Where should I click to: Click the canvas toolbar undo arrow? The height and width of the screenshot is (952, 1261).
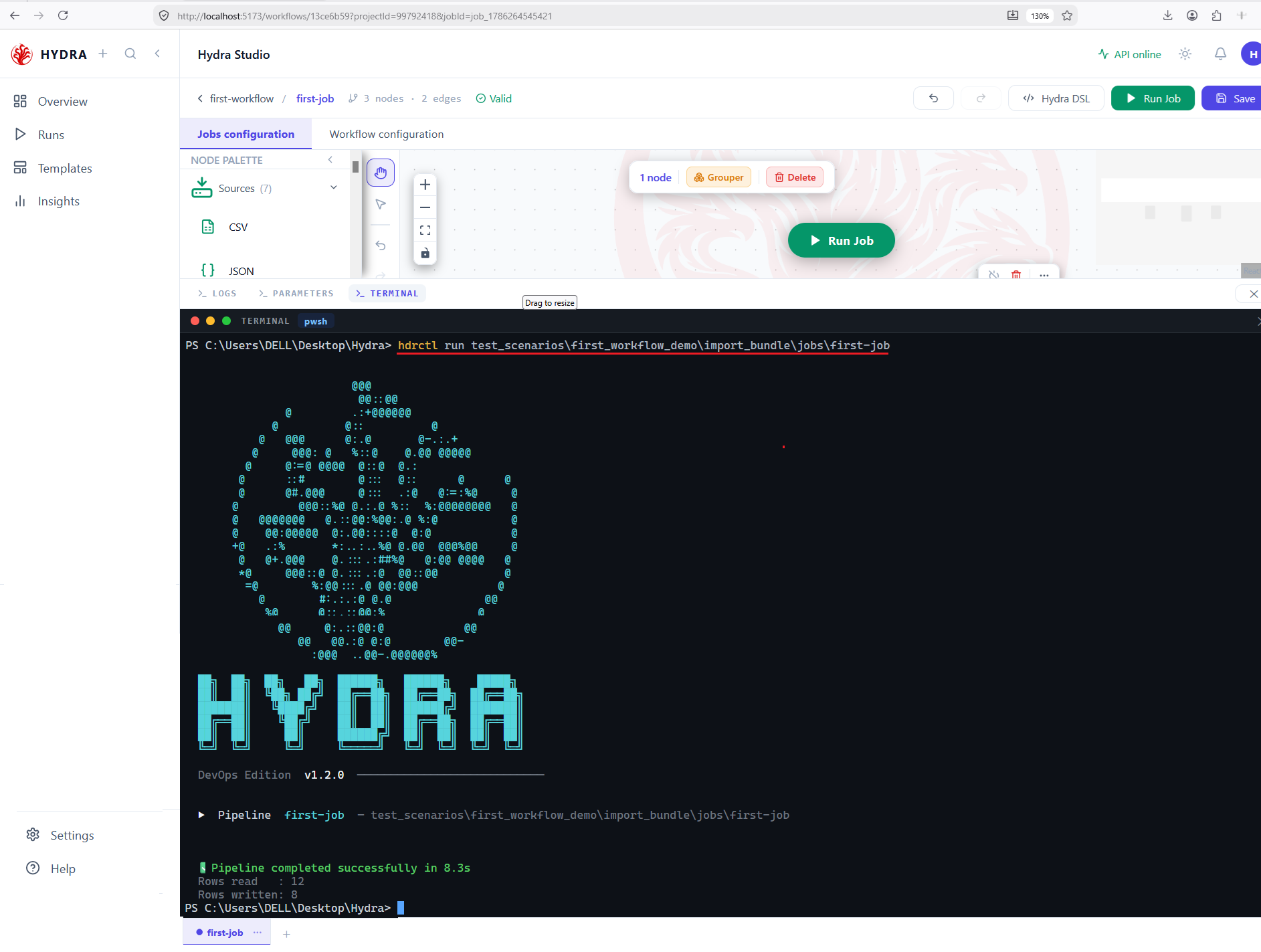click(381, 246)
